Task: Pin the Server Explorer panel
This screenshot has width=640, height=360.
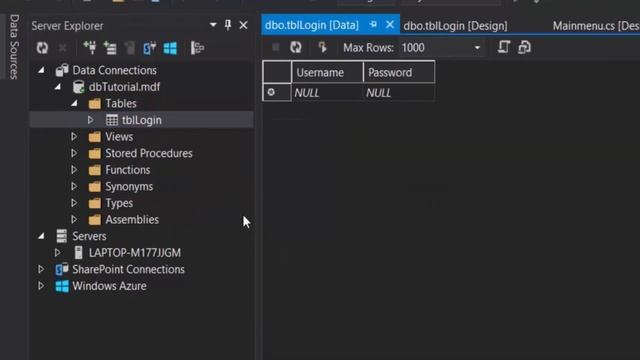Action: tap(228, 25)
